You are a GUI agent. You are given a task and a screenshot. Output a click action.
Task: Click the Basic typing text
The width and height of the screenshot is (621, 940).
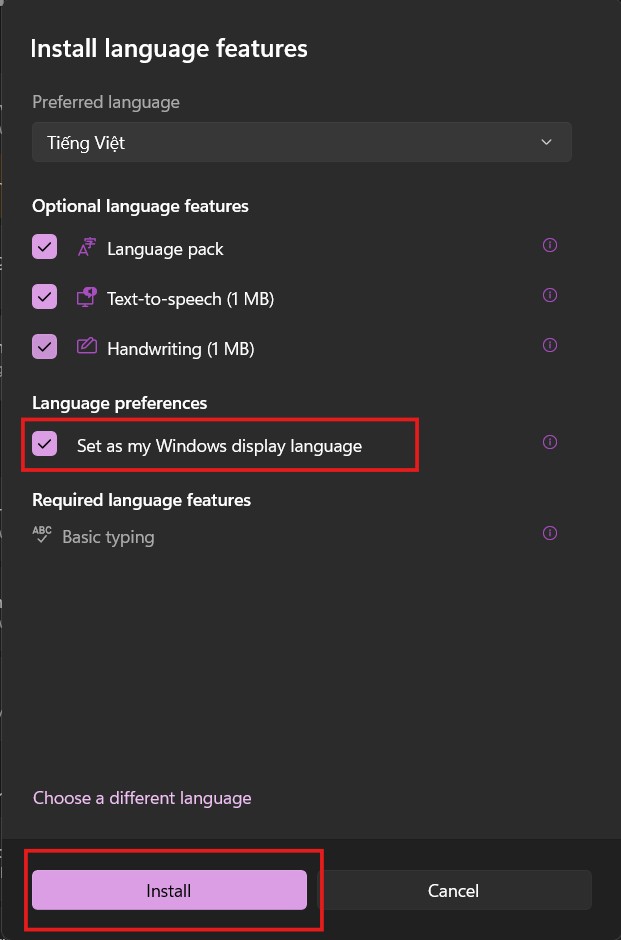[x=108, y=537]
